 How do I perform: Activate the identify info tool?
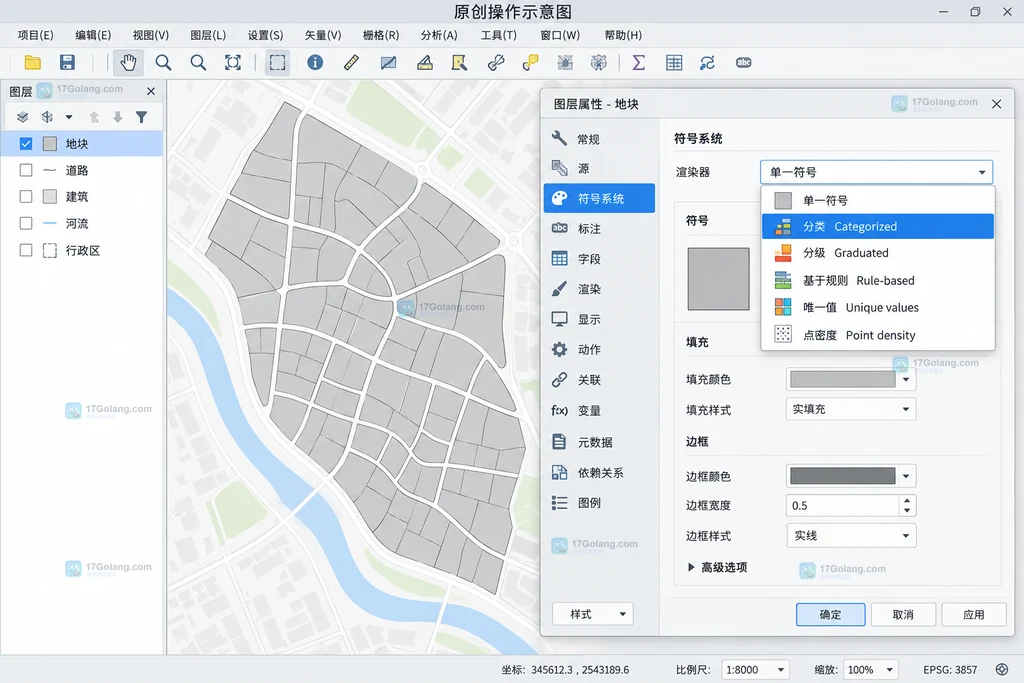[x=315, y=62]
